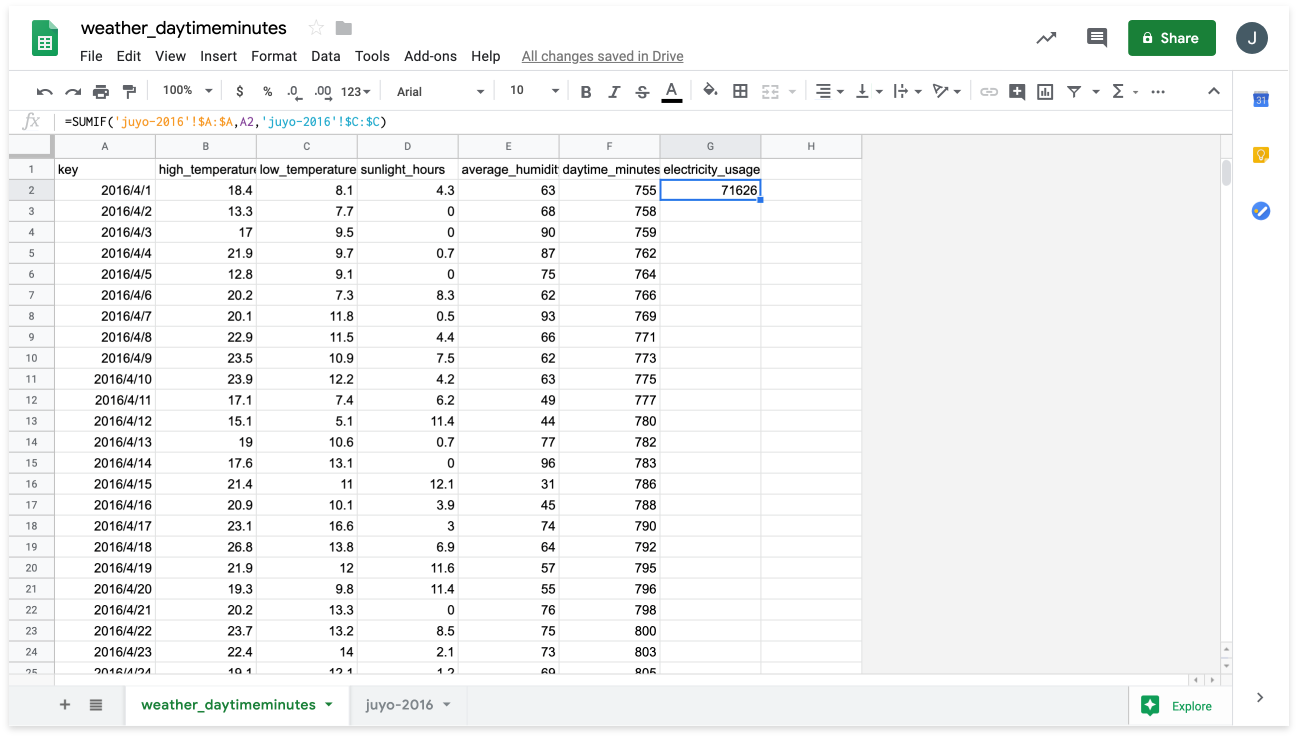Open the font size 10 dropdown
Image resolution: width=1298 pixels, height=738 pixels.
(x=535, y=91)
